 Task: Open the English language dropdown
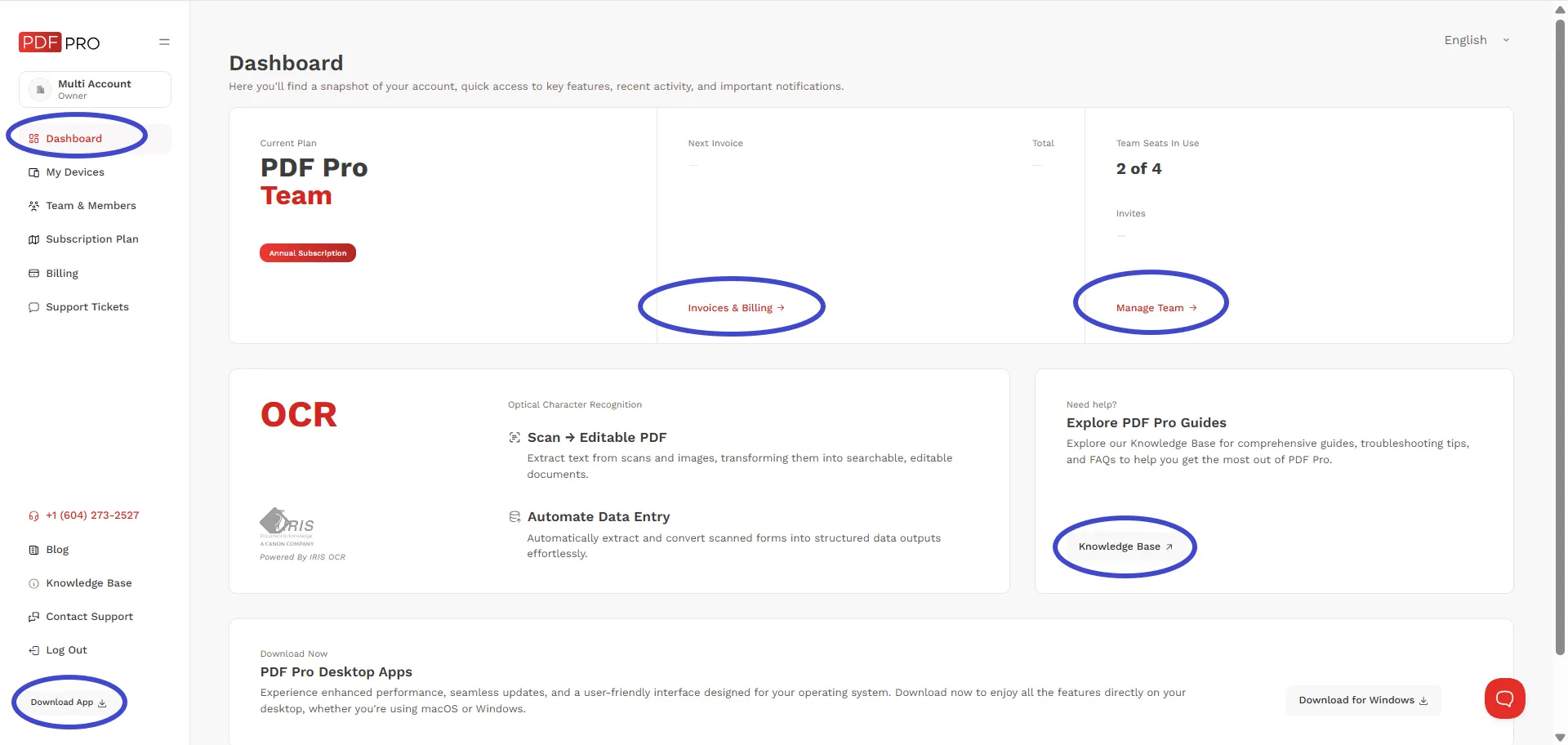1477,40
